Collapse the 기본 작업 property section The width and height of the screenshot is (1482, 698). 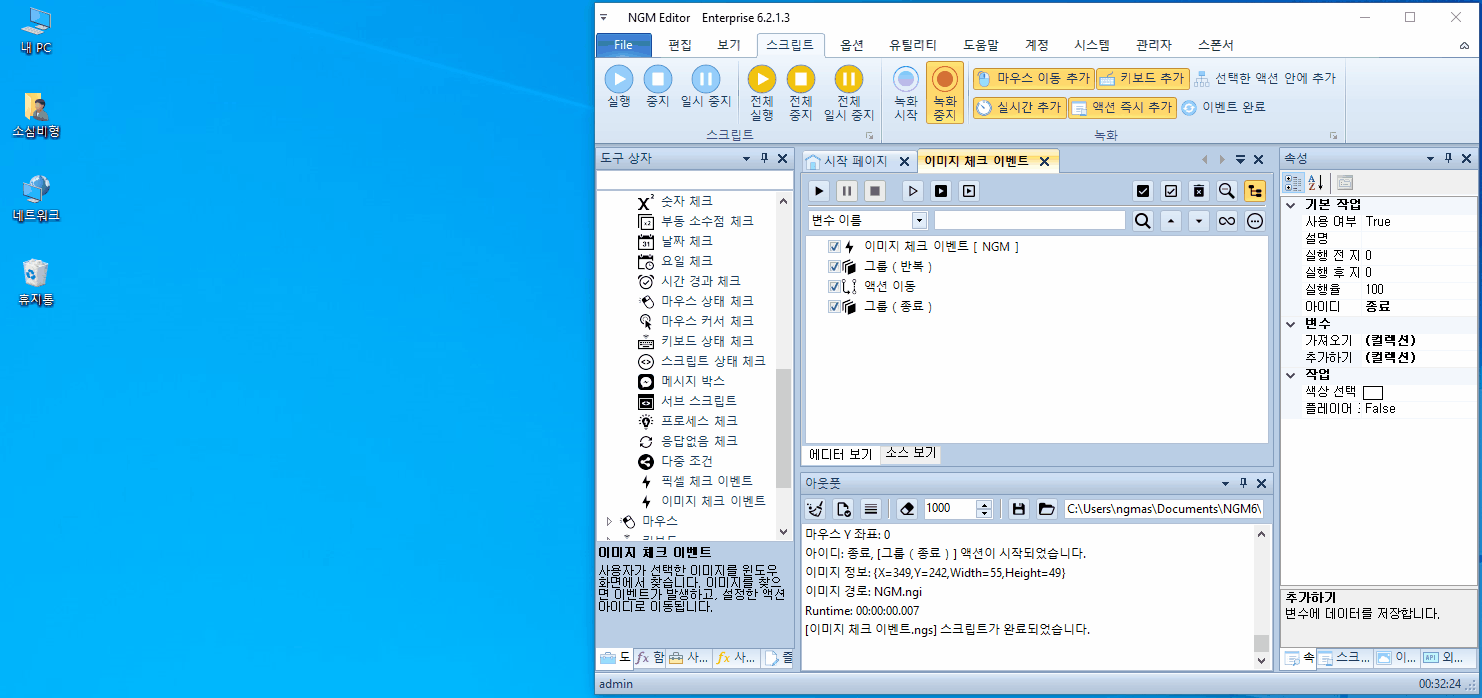click(x=1291, y=204)
